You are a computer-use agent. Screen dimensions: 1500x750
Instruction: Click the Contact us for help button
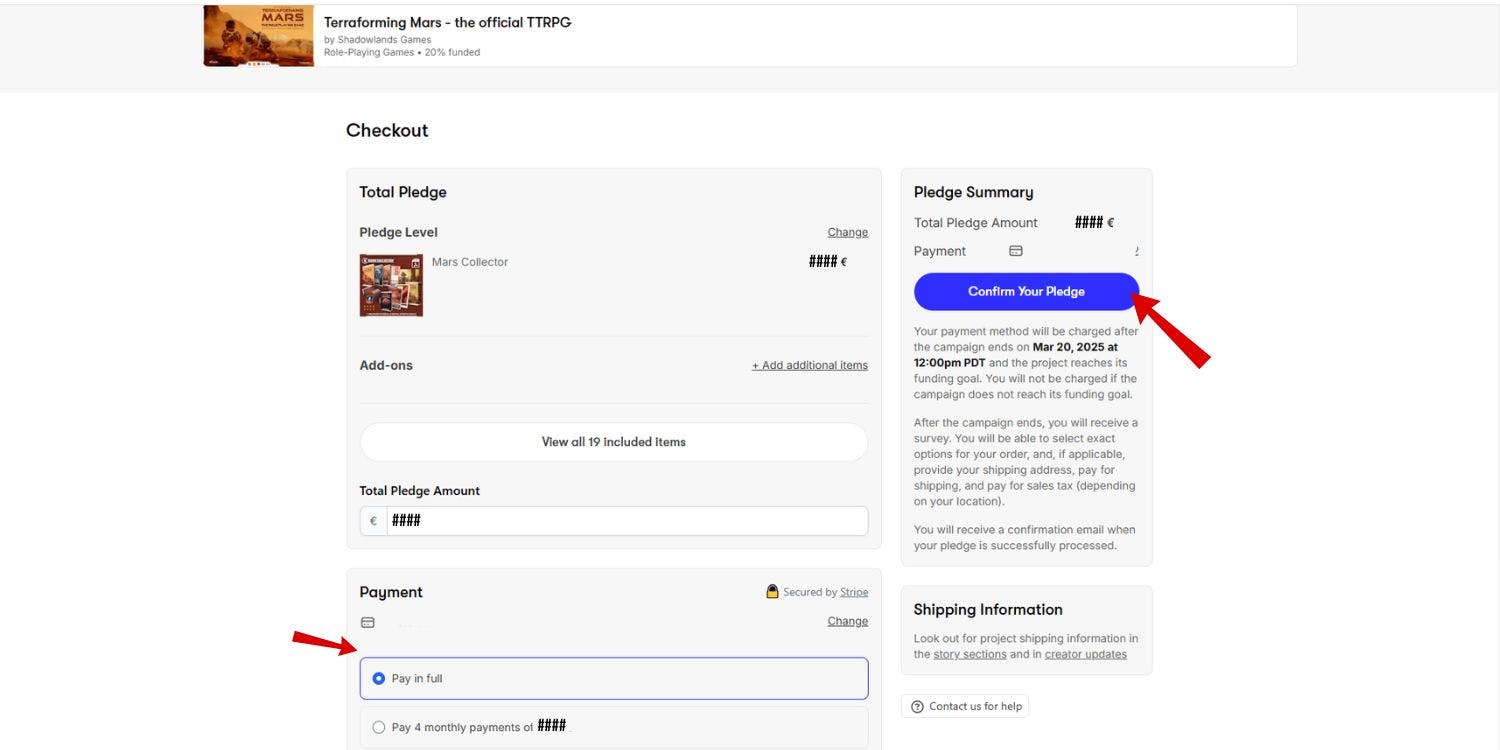[965, 706]
